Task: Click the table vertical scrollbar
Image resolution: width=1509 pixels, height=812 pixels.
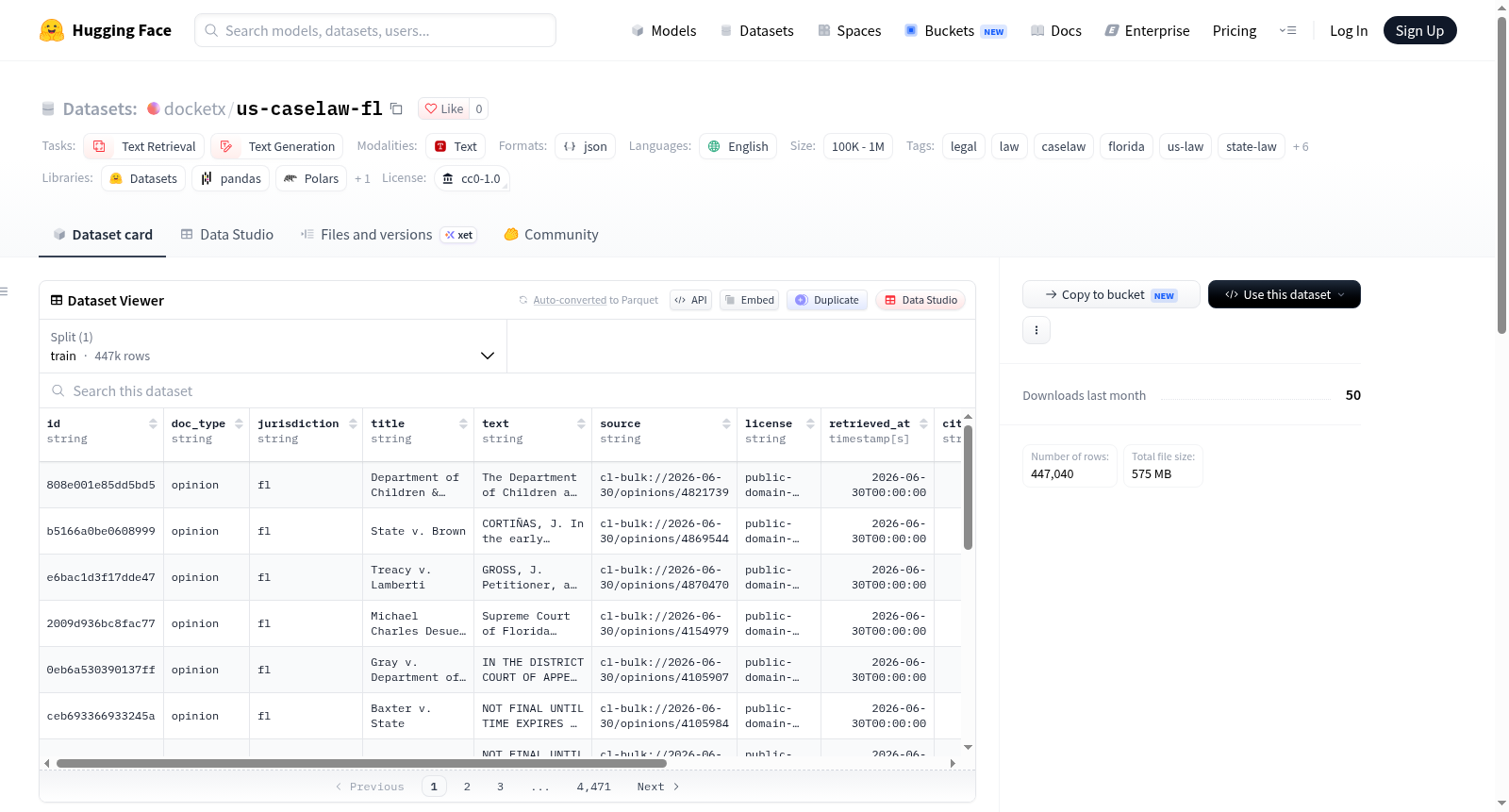Action: pyautogui.click(x=968, y=487)
